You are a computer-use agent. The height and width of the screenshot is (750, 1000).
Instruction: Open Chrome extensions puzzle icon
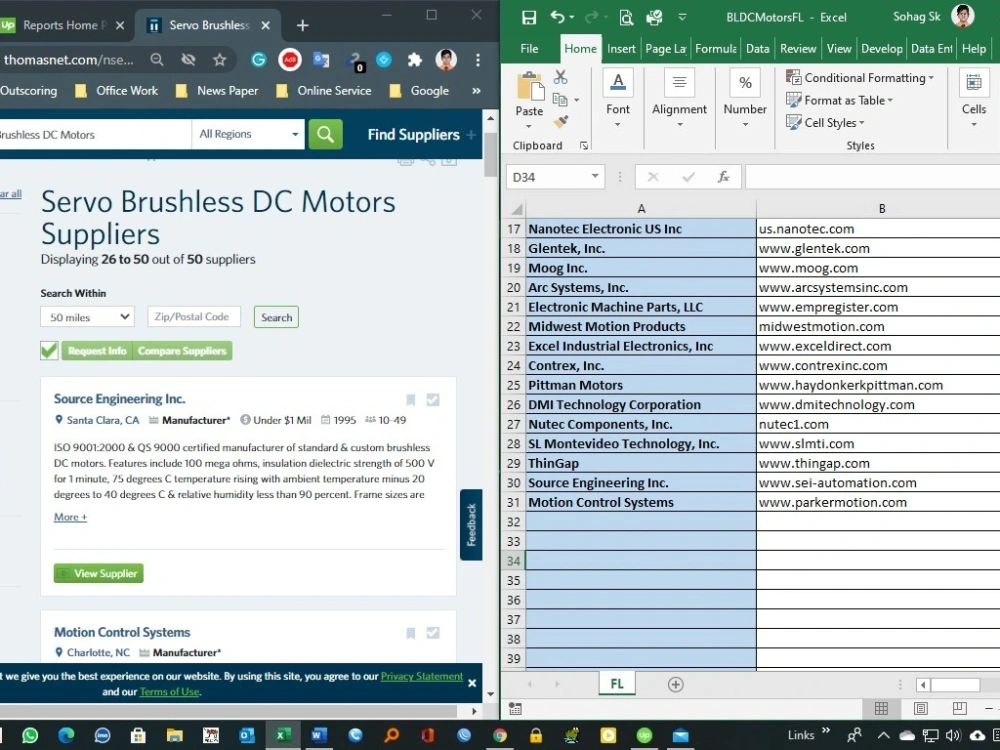tap(415, 60)
